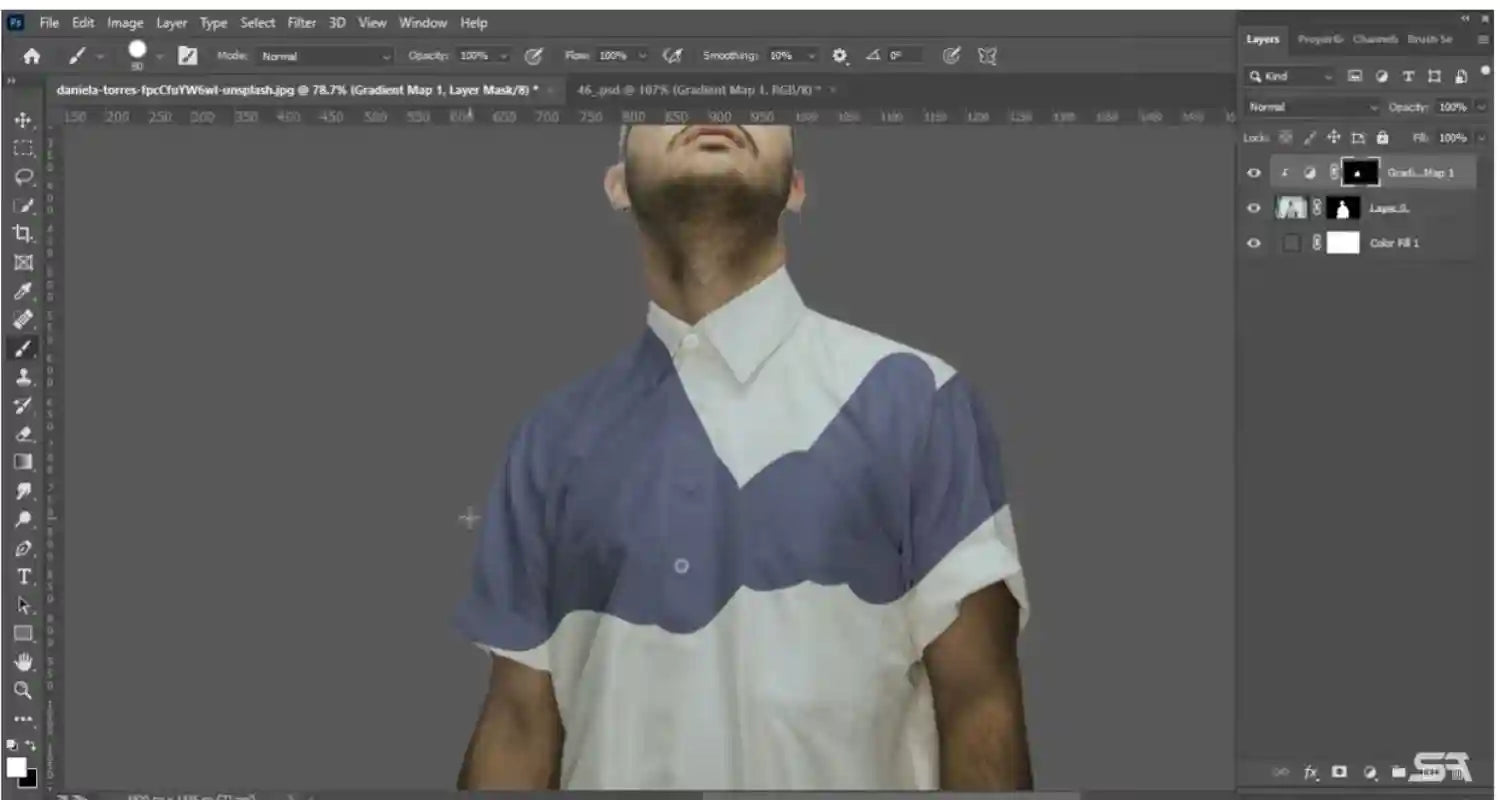Open the Filter menu
The height and width of the screenshot is (800, 1500).
(301, 22)
